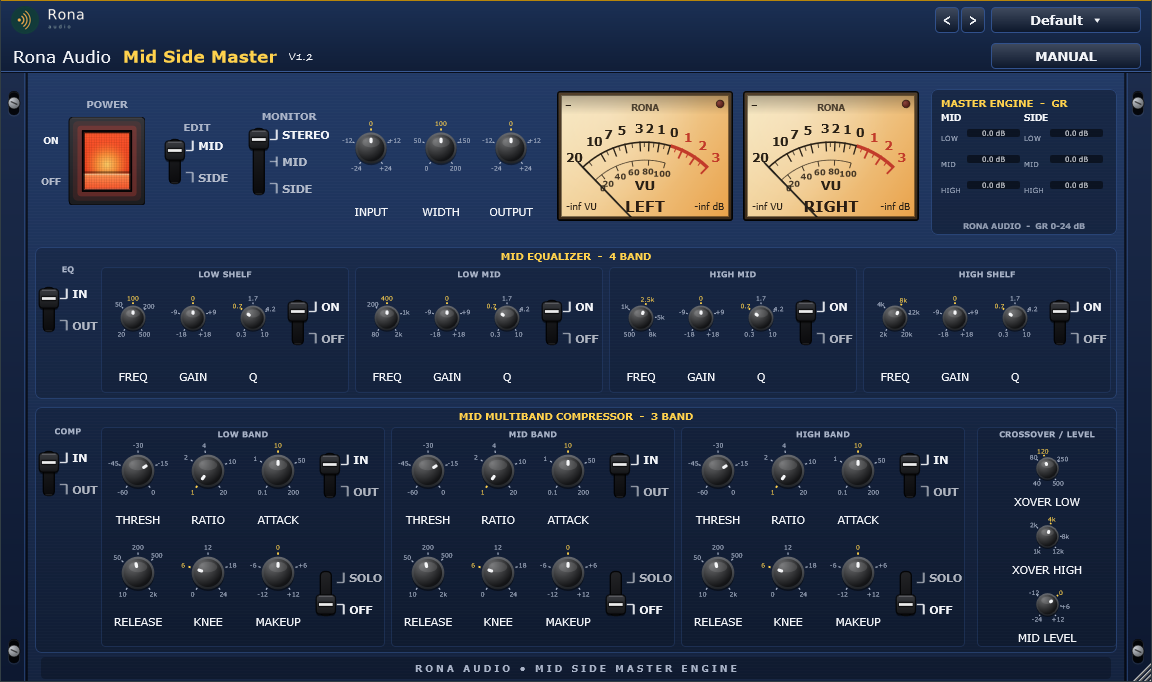Toggle High Shelf band On/Off switch
Image resolution: width=1152 pixels, height=682 pixels.
(x=1059, y=323)
